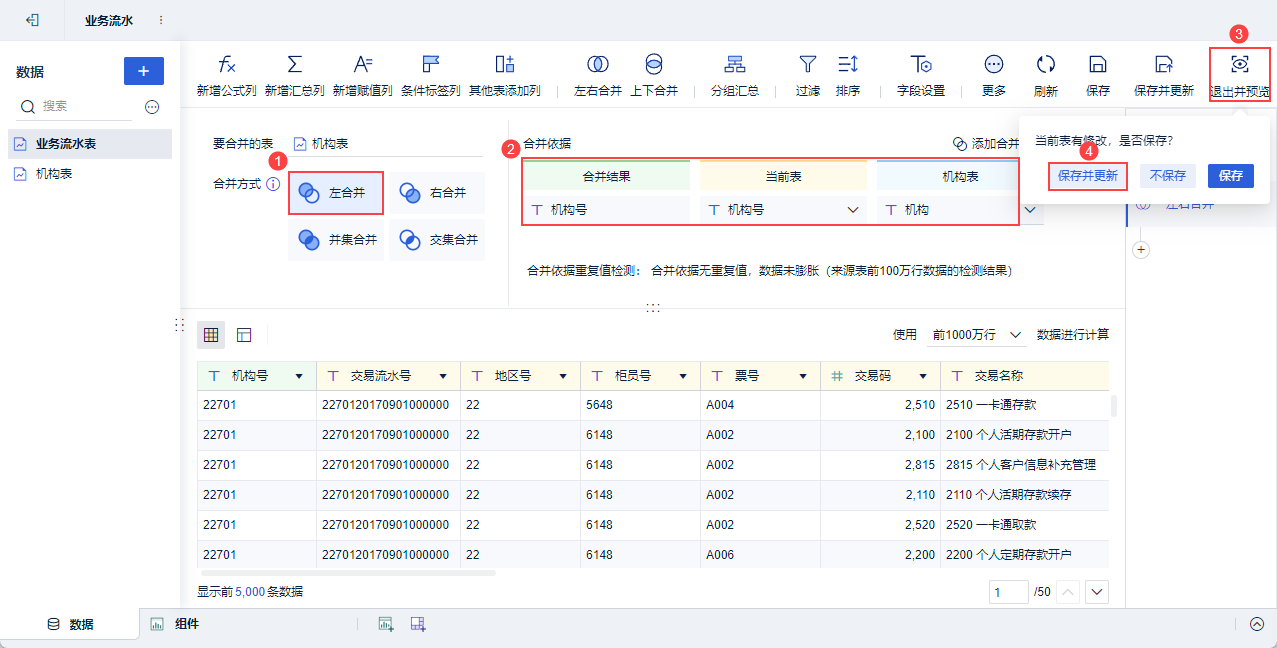Go to the next page with the down arrow
1277x648 pixels.
(x=1097, y=593)
